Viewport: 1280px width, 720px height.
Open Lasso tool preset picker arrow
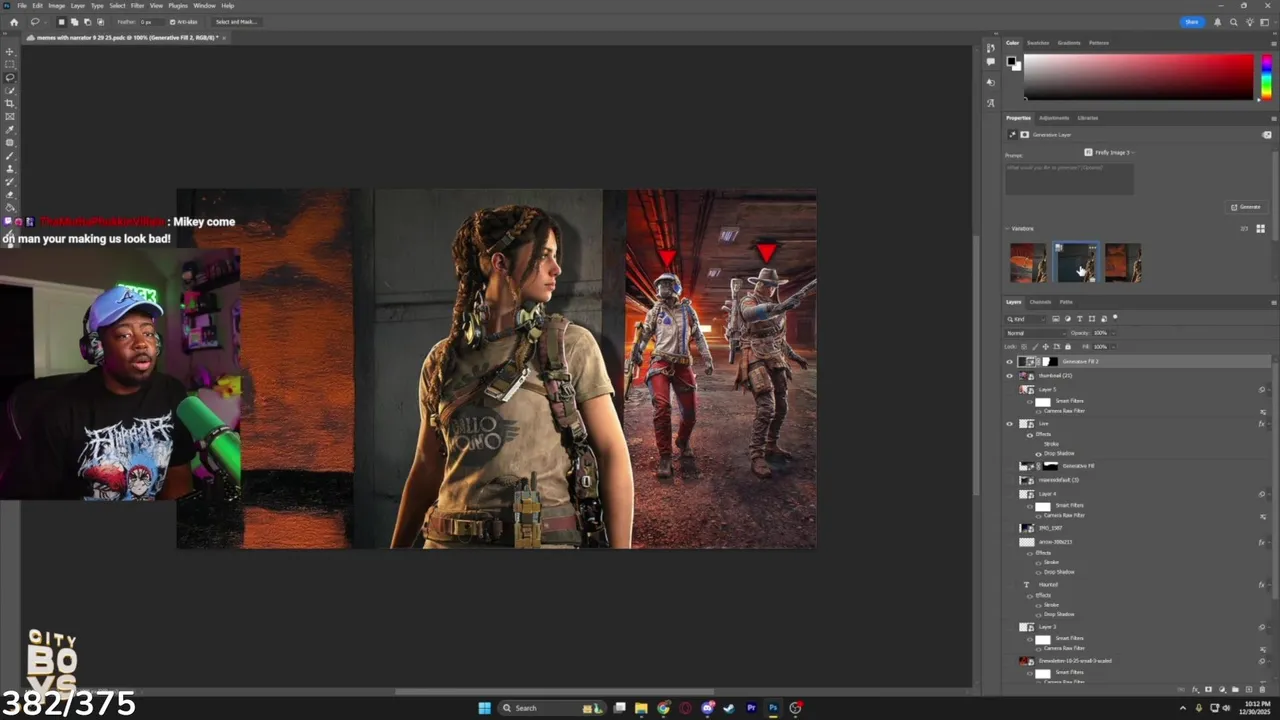click(x=46, y=22)
